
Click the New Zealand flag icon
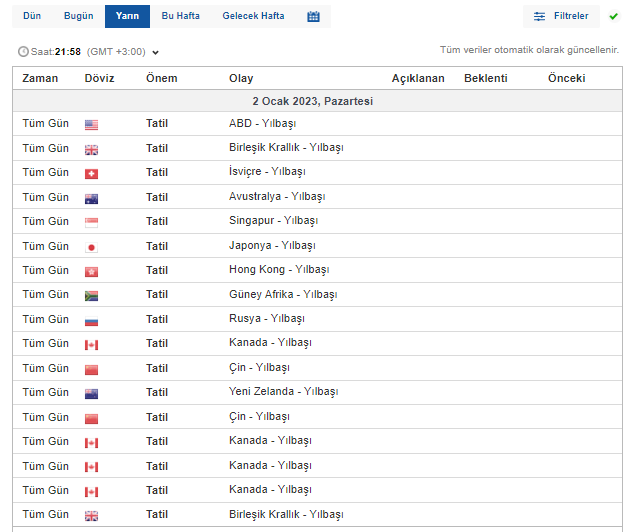point(91,394)
